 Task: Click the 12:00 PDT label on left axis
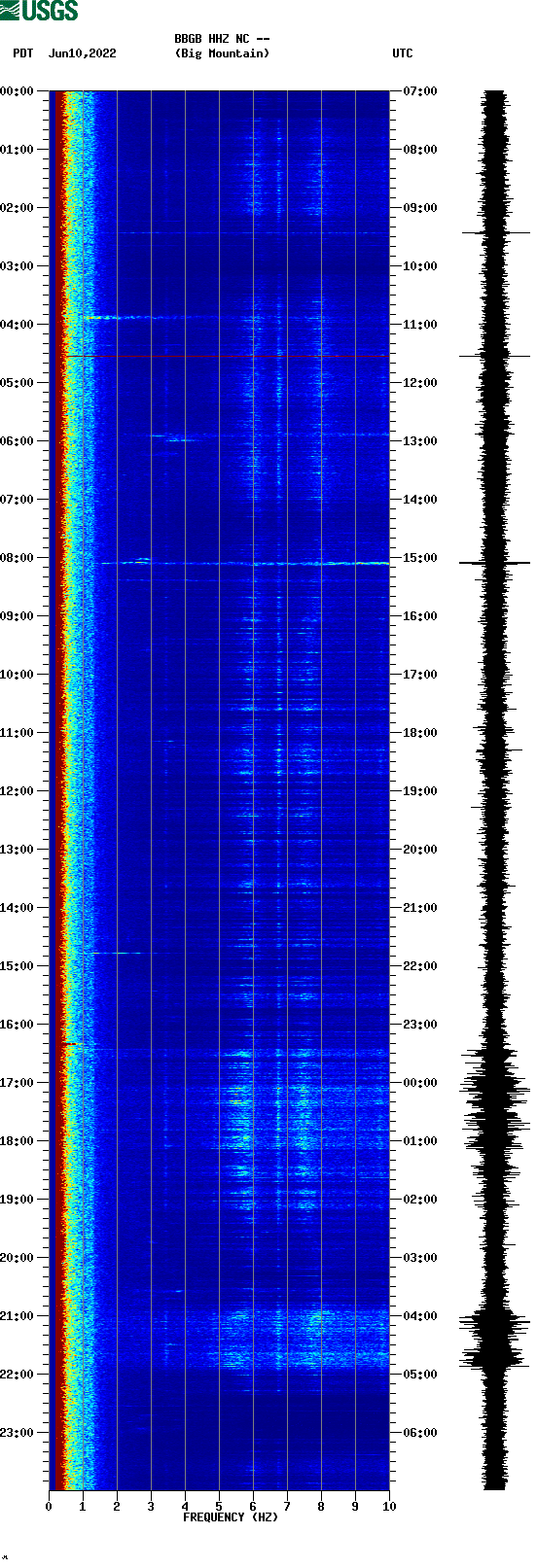(x=18, y=791)
